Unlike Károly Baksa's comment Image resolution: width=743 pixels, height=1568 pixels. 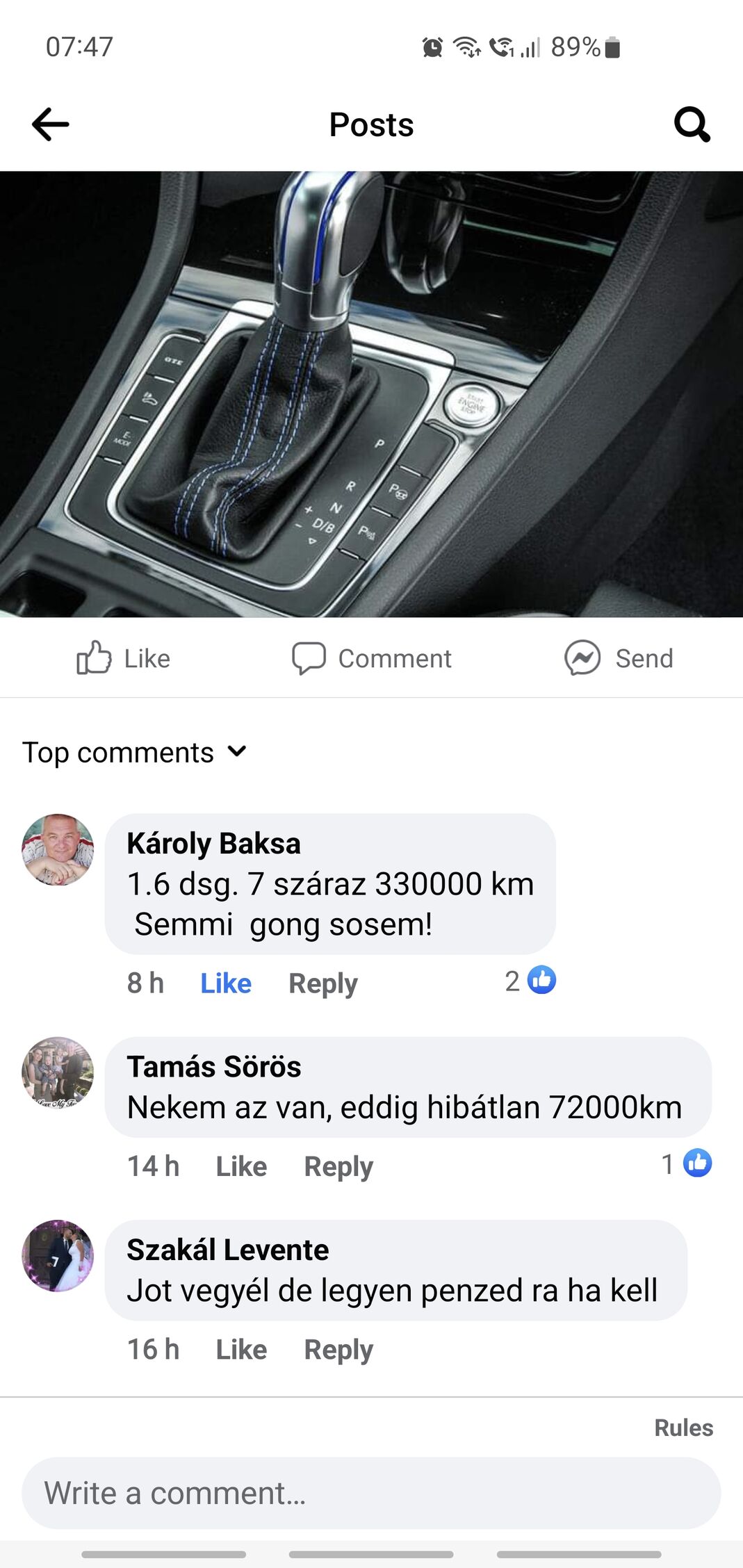coord(226,983)
